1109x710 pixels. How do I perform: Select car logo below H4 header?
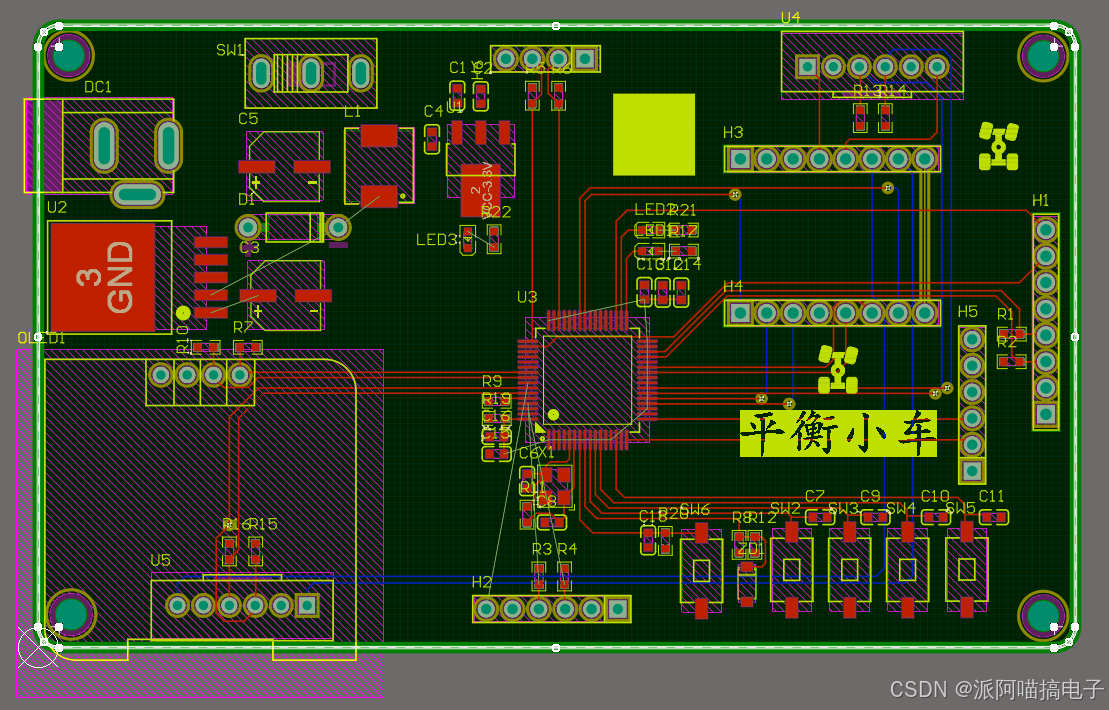tap(838, 368)
